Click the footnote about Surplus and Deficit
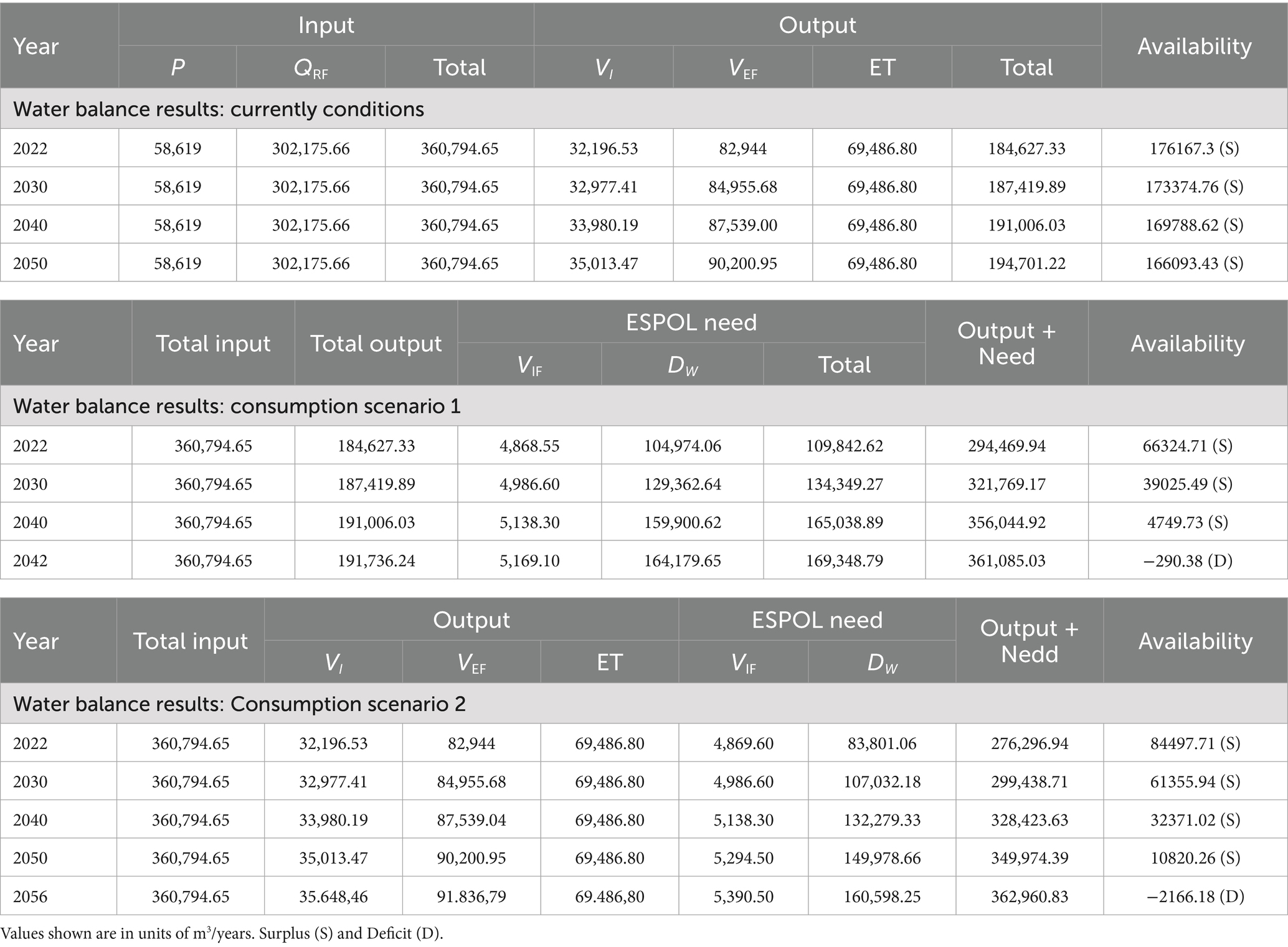 [222, 933]
